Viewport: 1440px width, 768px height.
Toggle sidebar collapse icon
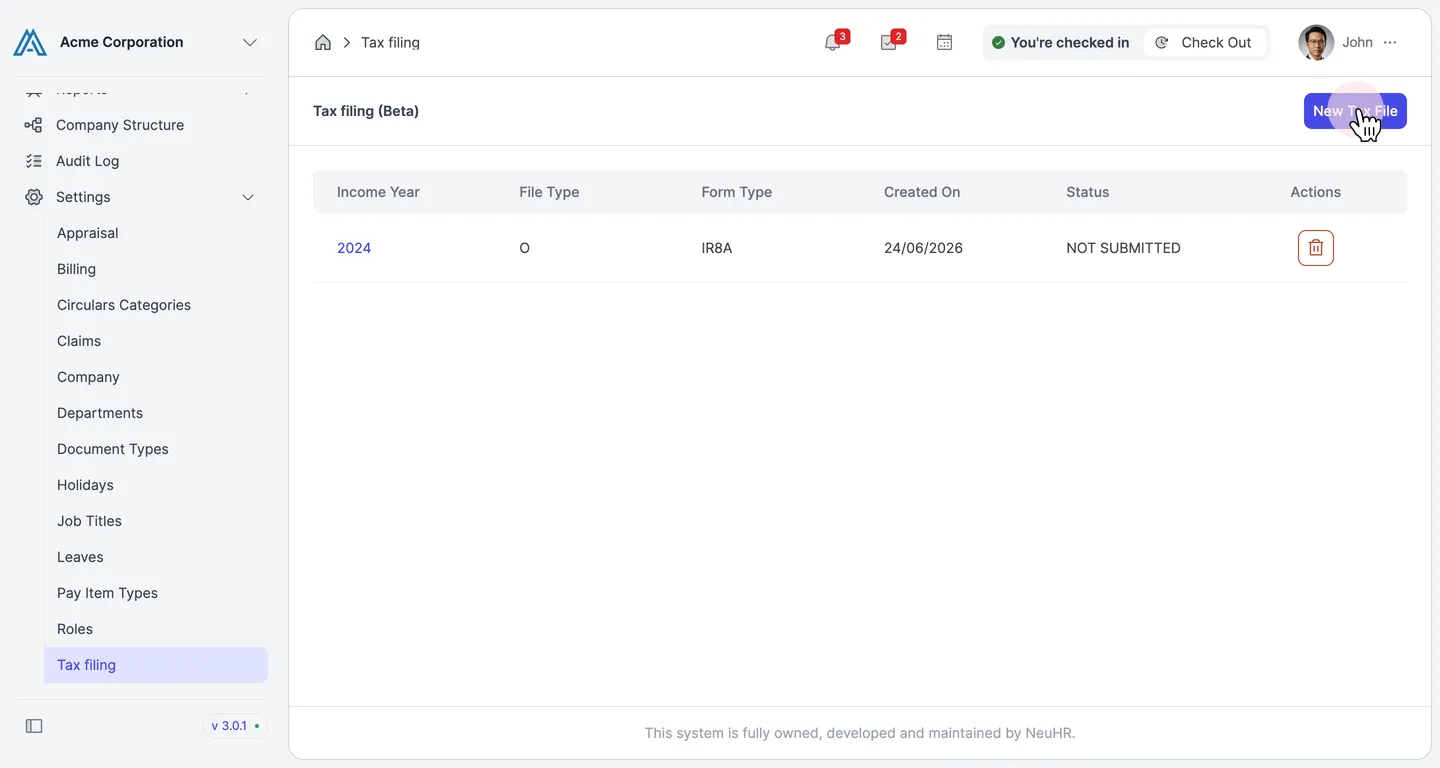(34, 726)
